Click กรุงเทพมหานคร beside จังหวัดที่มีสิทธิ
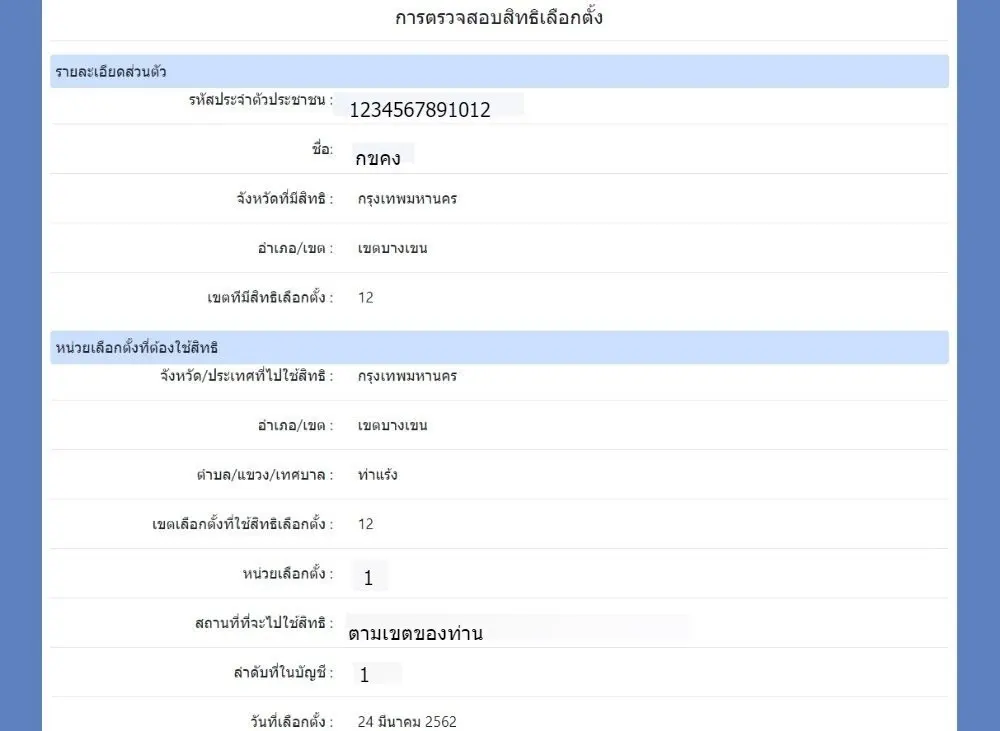 coord(407,199)
